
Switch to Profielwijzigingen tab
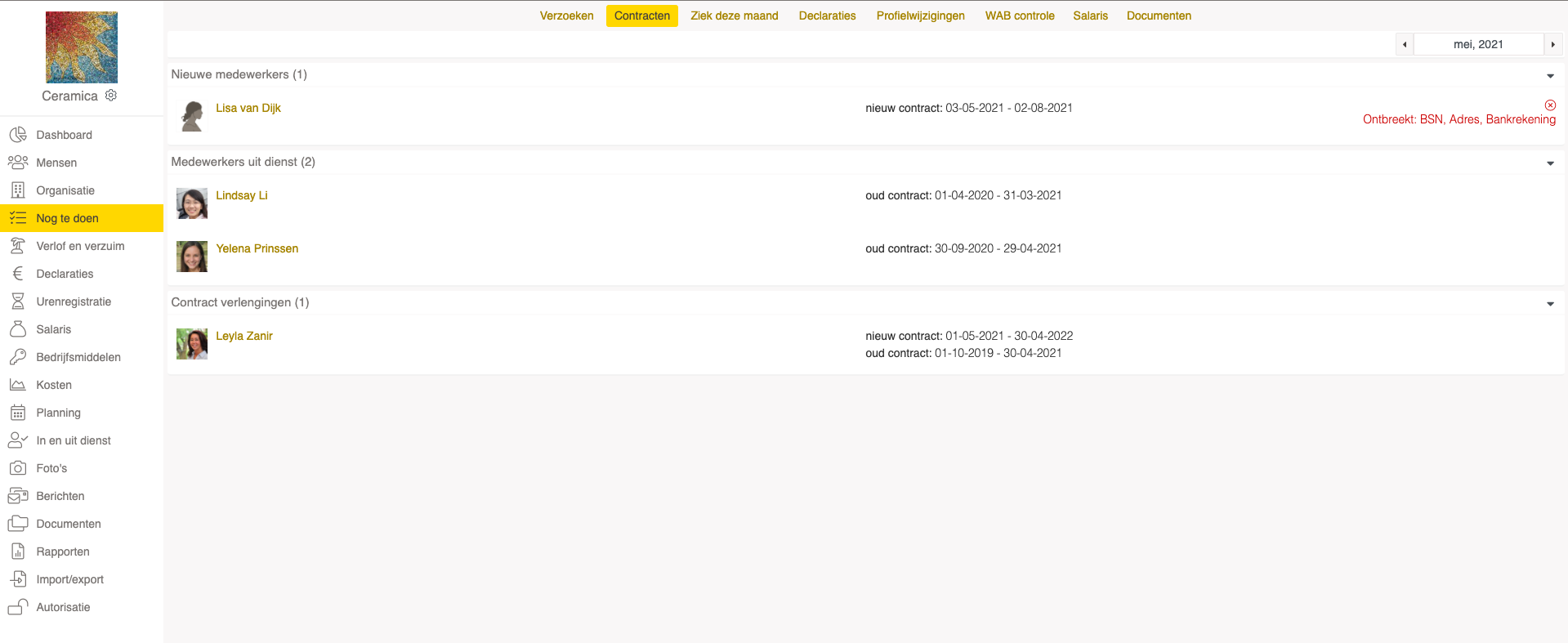tap(921, 16)
